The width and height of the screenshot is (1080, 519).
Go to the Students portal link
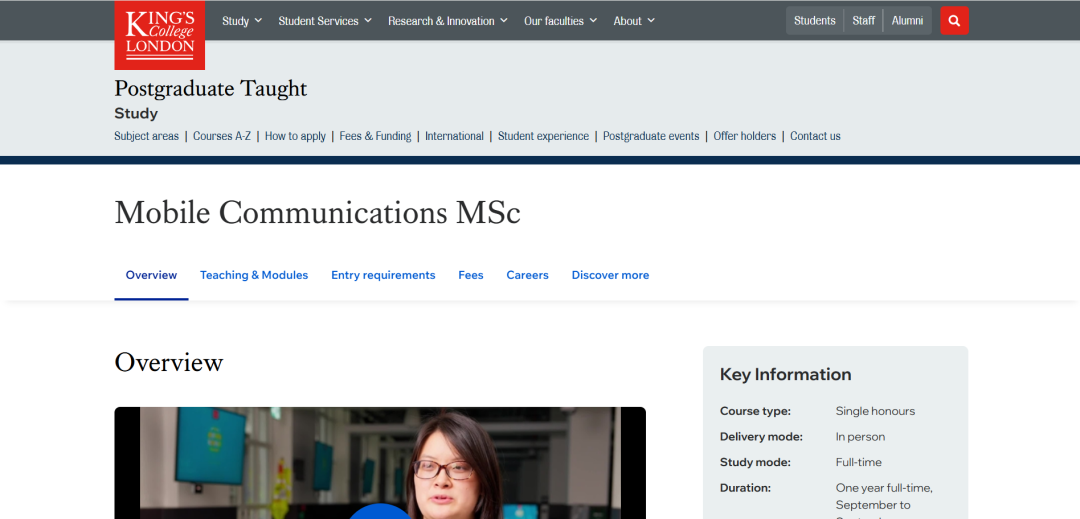coord(815,21)
